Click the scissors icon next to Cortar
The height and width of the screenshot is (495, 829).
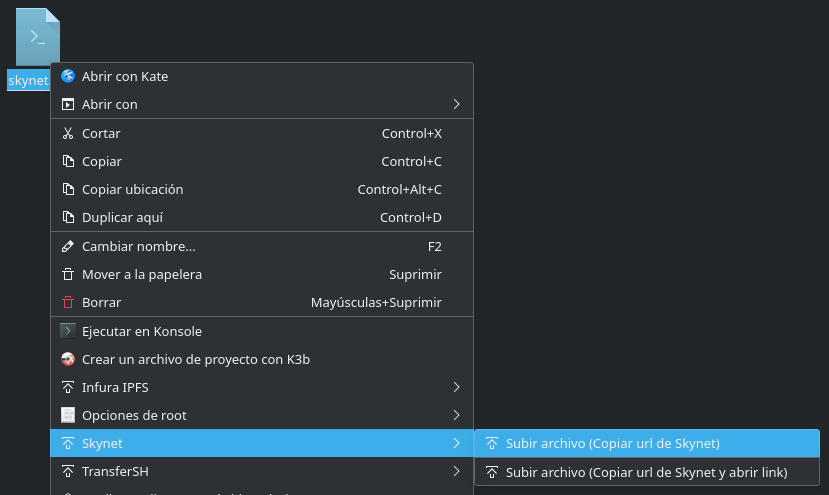click(x=68, y=133)
